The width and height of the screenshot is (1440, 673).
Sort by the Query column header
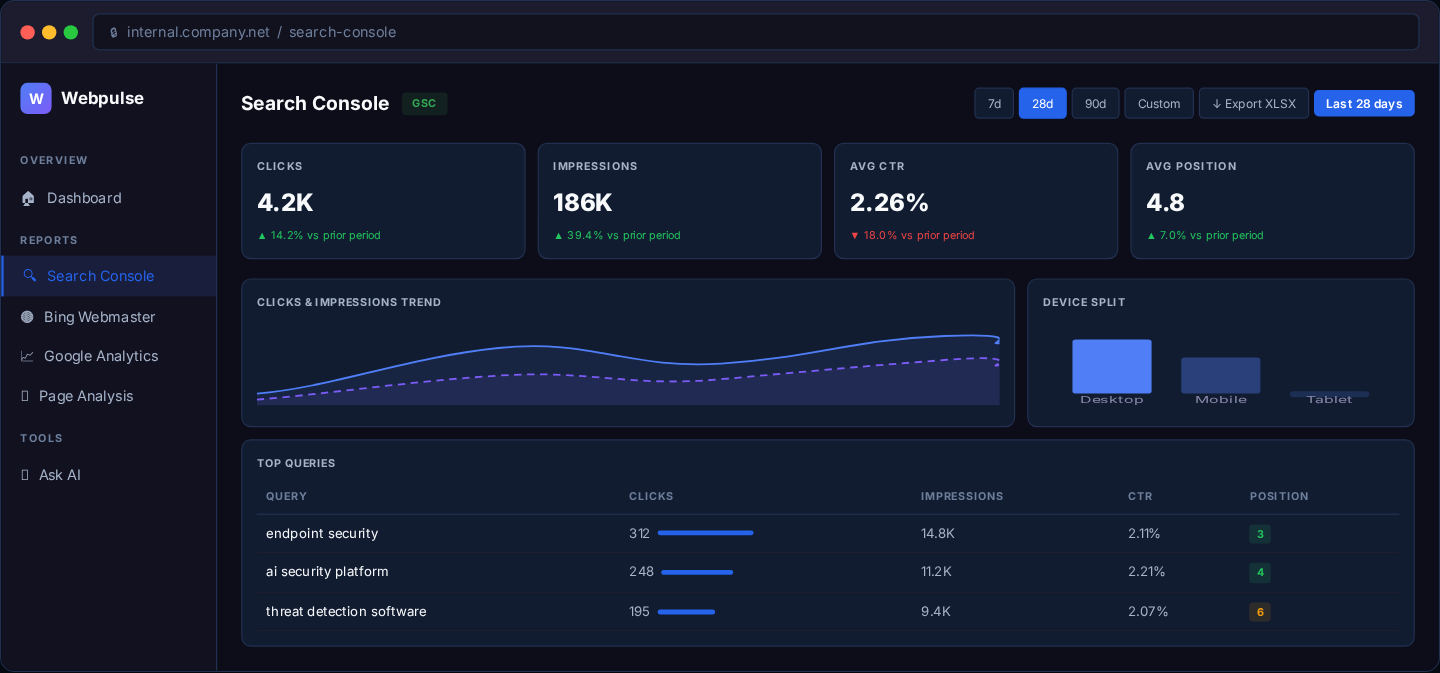(286, 496)
